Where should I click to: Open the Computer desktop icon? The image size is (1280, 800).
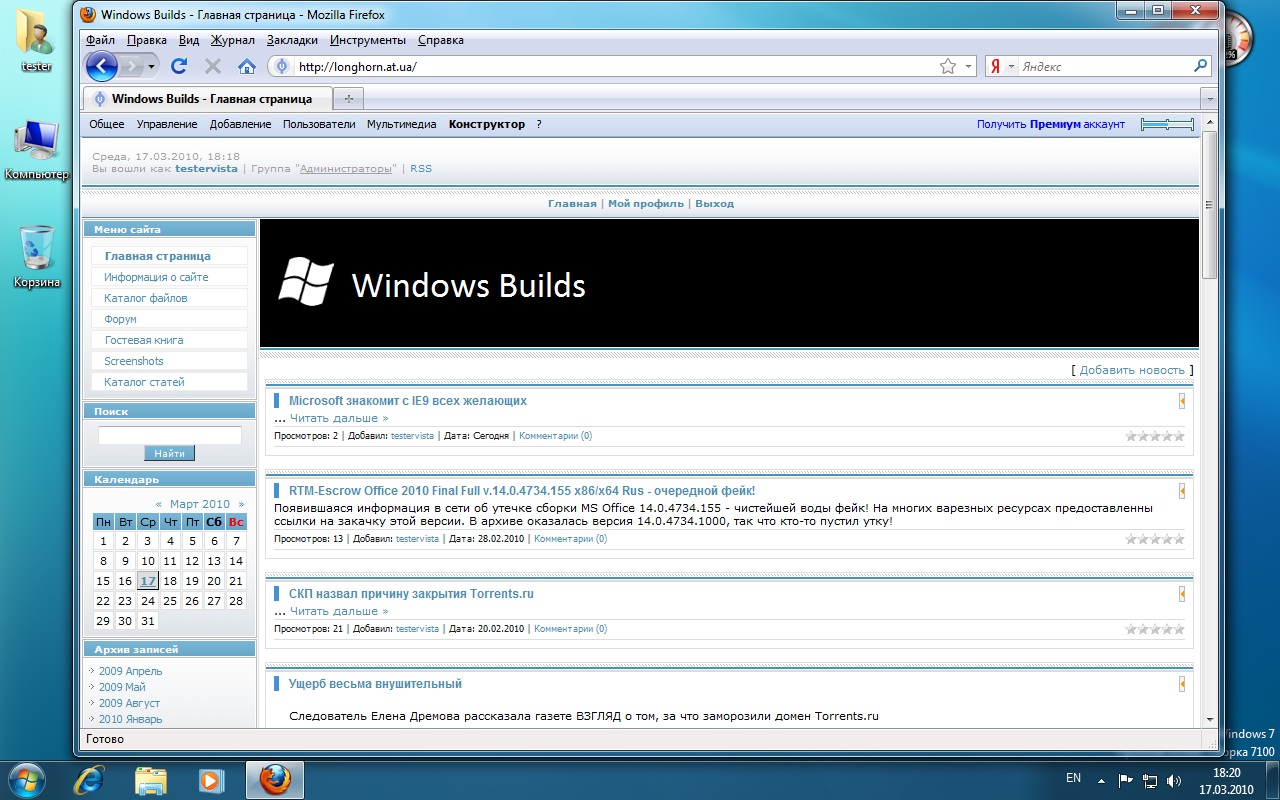[37, 150]
